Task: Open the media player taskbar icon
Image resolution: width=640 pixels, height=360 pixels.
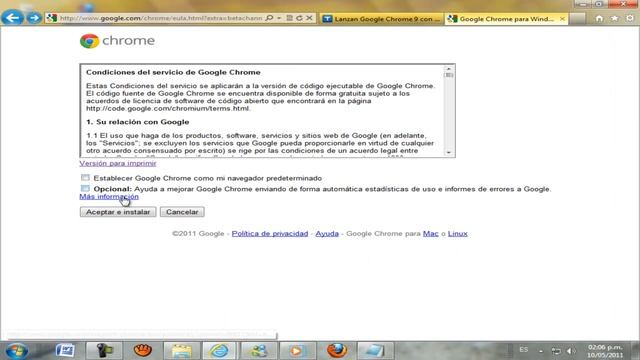Action: 297,351
